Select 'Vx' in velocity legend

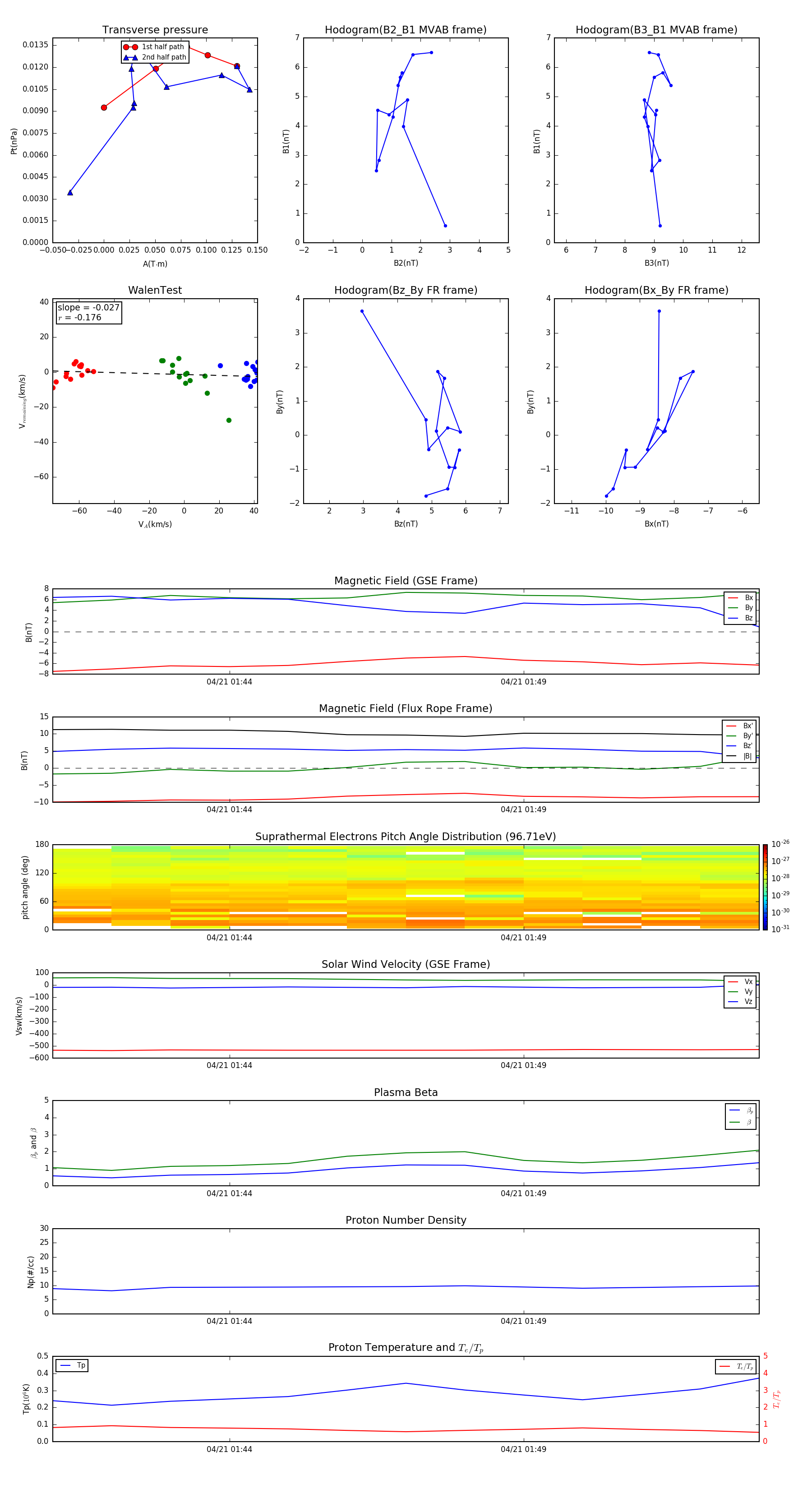(x=740, y=981)
